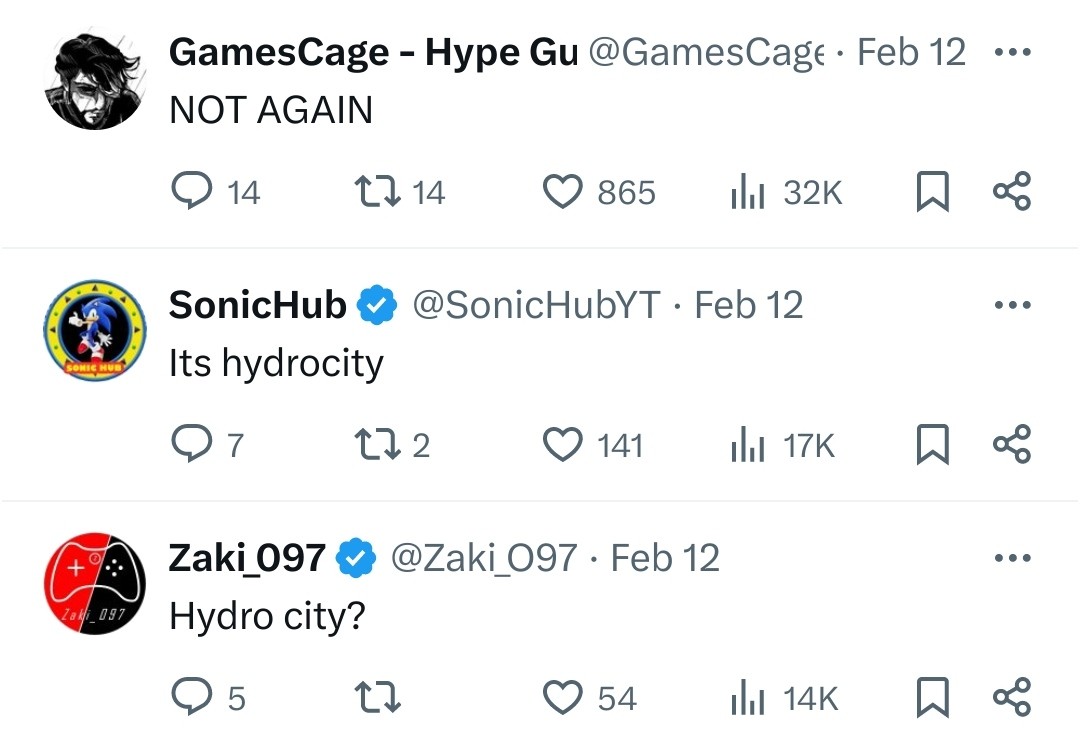Image resolution: width=1080 pixels, height=749 pixels.
Task: Retweet SonicHub's Its hydrocity tweet
Action: click(x=376, y=444)
